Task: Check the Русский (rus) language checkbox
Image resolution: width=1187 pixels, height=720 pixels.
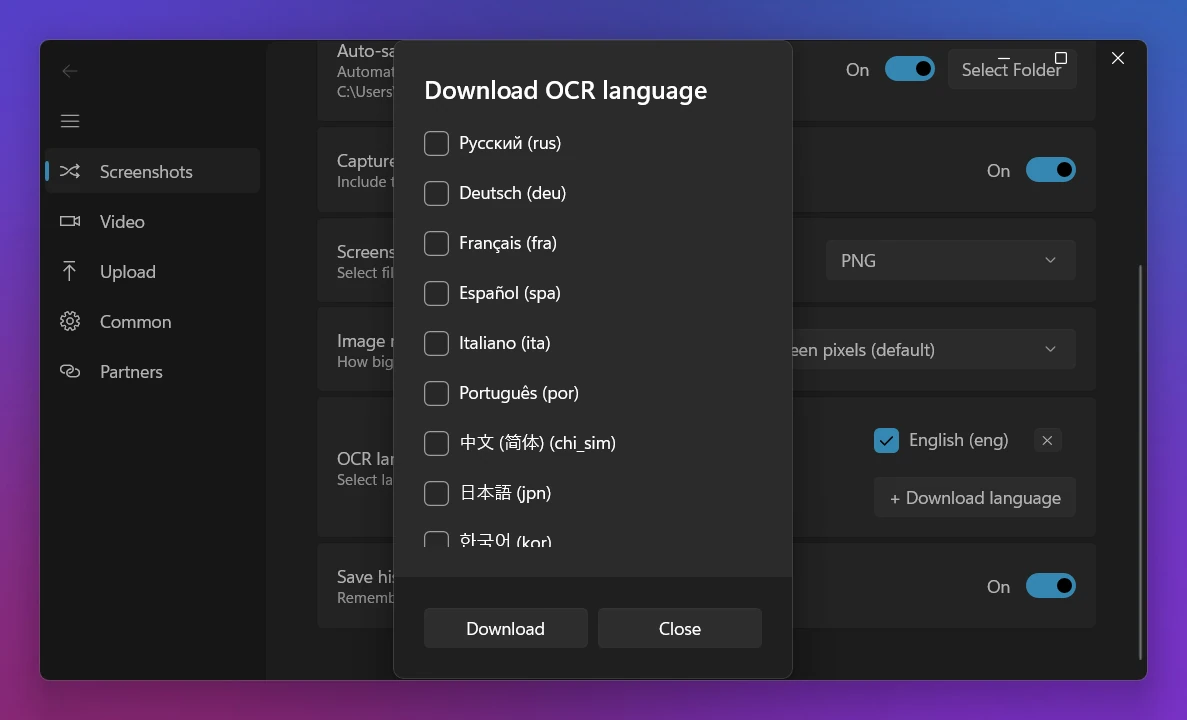Action: (x=436, y=143)
